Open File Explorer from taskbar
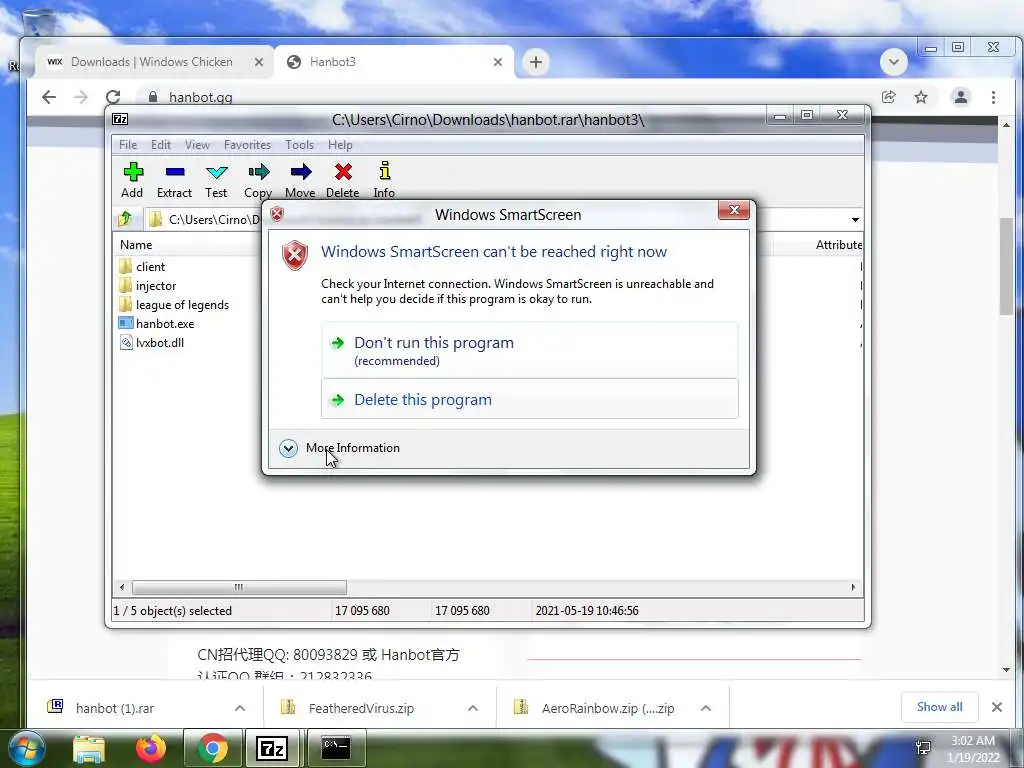 [89, 748]
